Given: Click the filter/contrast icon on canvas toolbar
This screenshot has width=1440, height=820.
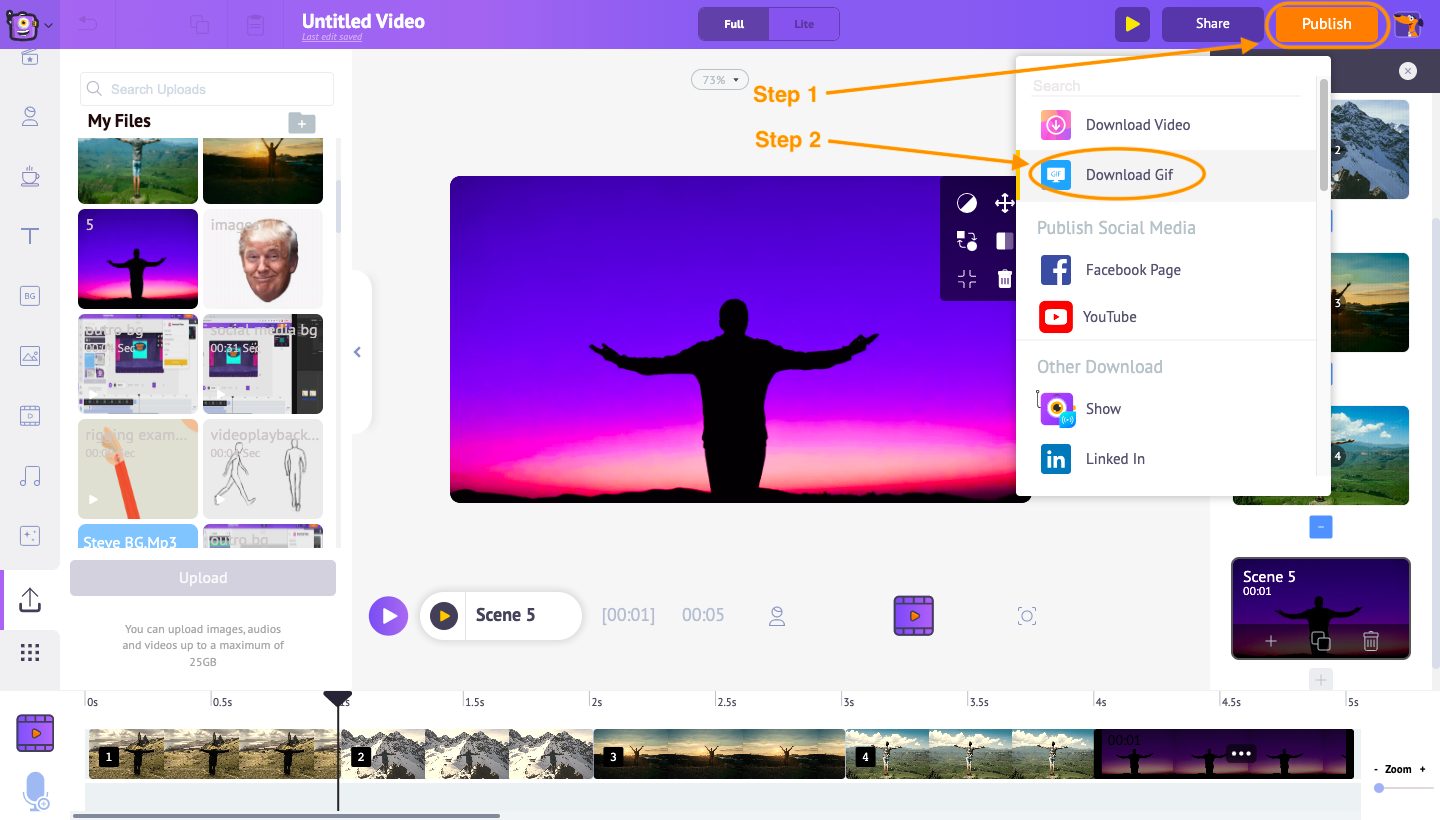Looking at the screenshot, I should (x=966, y=204).
